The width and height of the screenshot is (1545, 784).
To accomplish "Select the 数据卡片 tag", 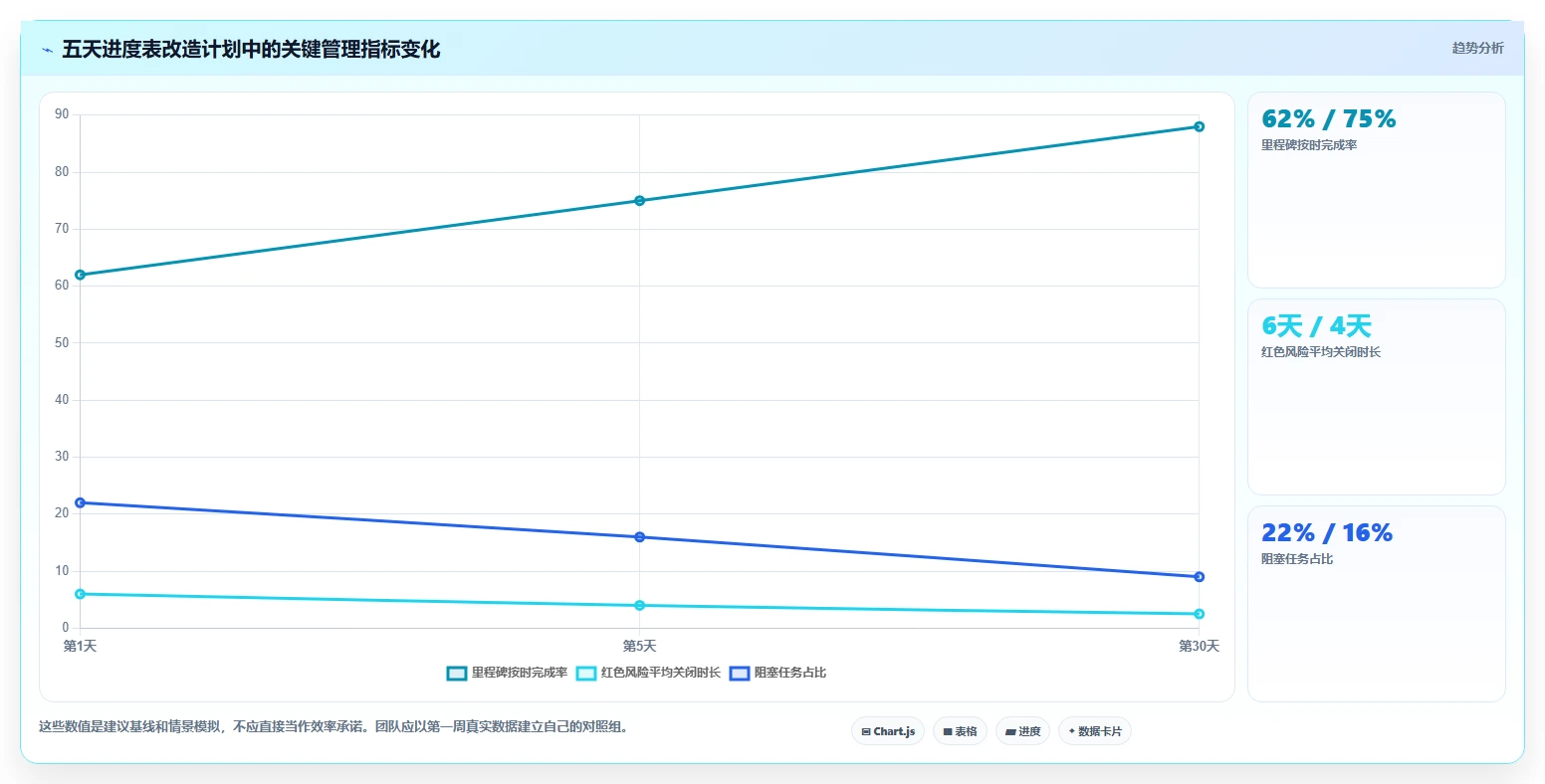I will (x=1095, y=731).
